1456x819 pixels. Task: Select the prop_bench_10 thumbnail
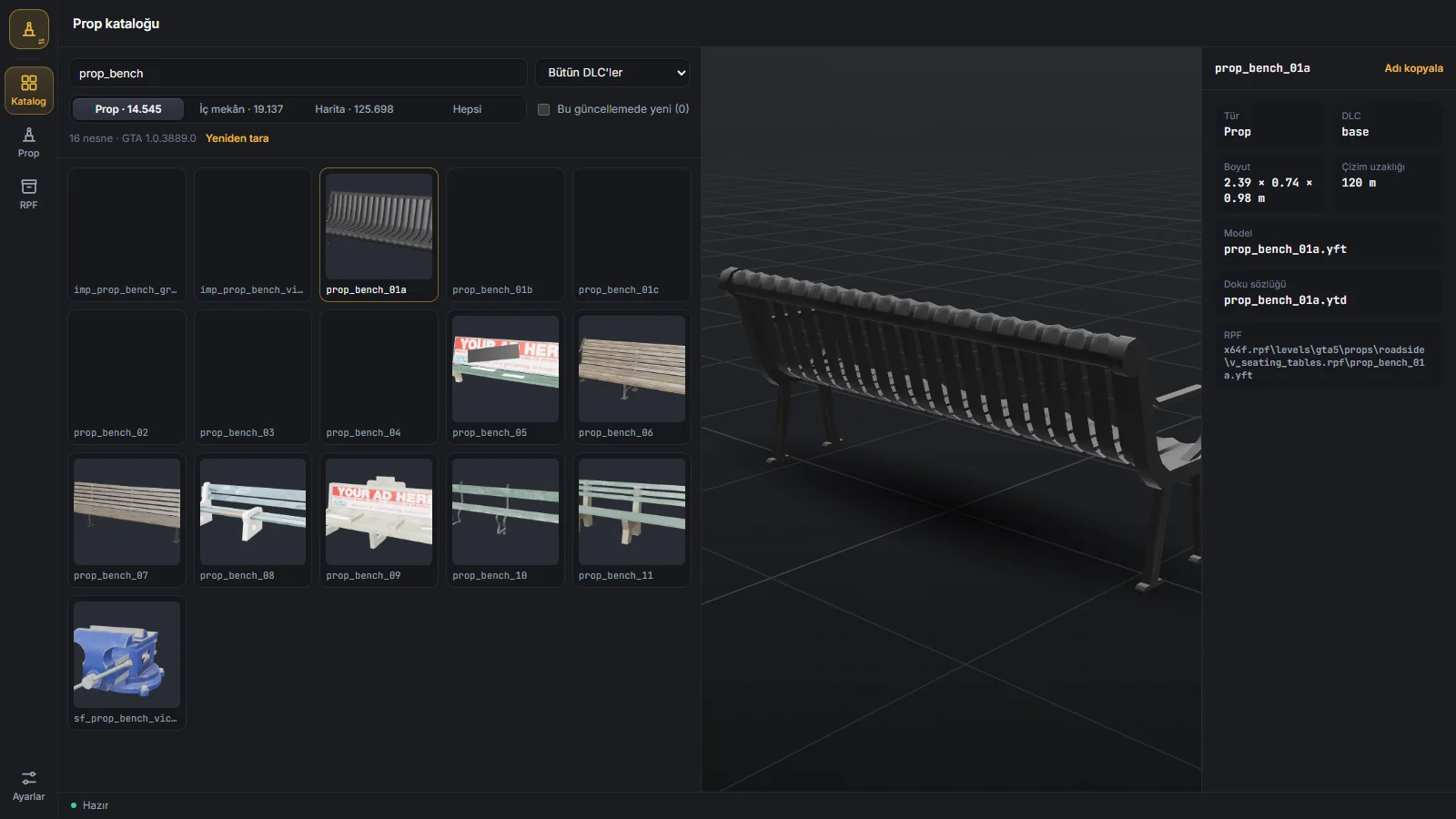(x=505, y=512)
